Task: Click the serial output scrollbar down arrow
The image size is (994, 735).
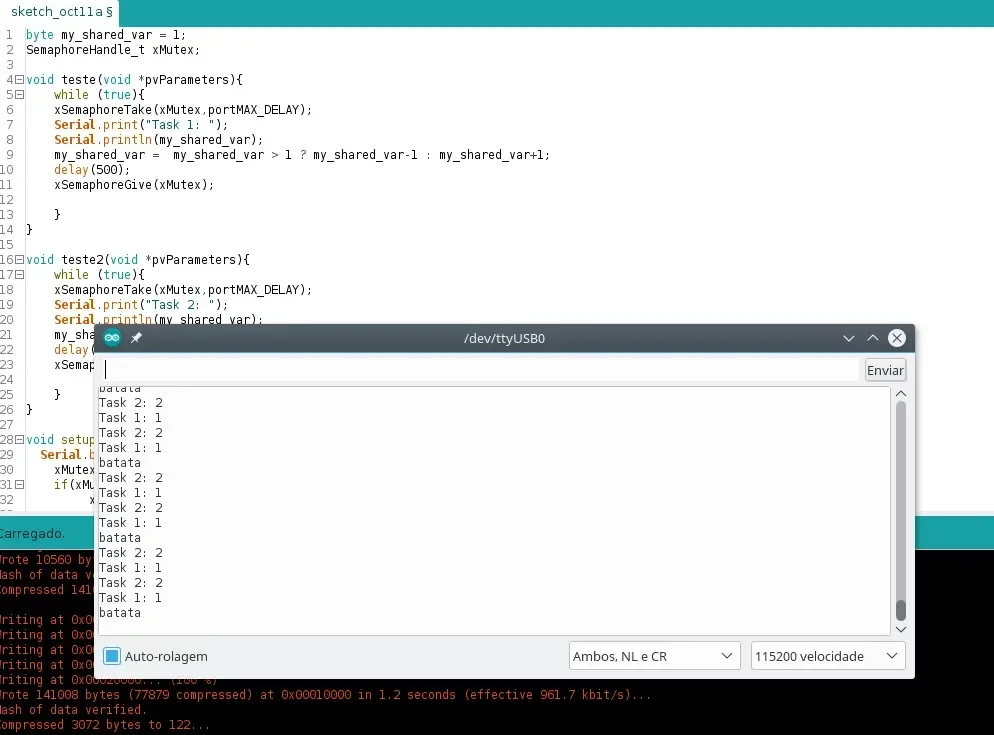Action: coord(901,629)
